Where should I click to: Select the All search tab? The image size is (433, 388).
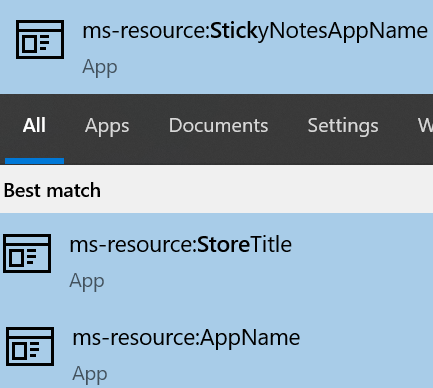[x=34, y=126]
